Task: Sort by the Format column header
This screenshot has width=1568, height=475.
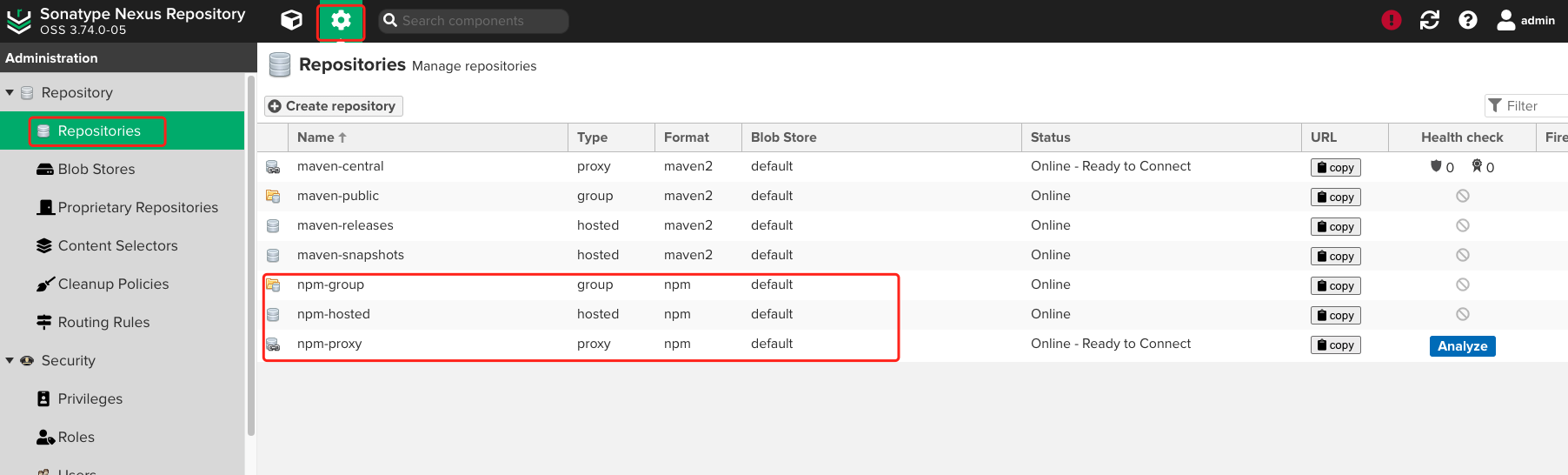Action: pyautogui.click(x=698, y=137)
